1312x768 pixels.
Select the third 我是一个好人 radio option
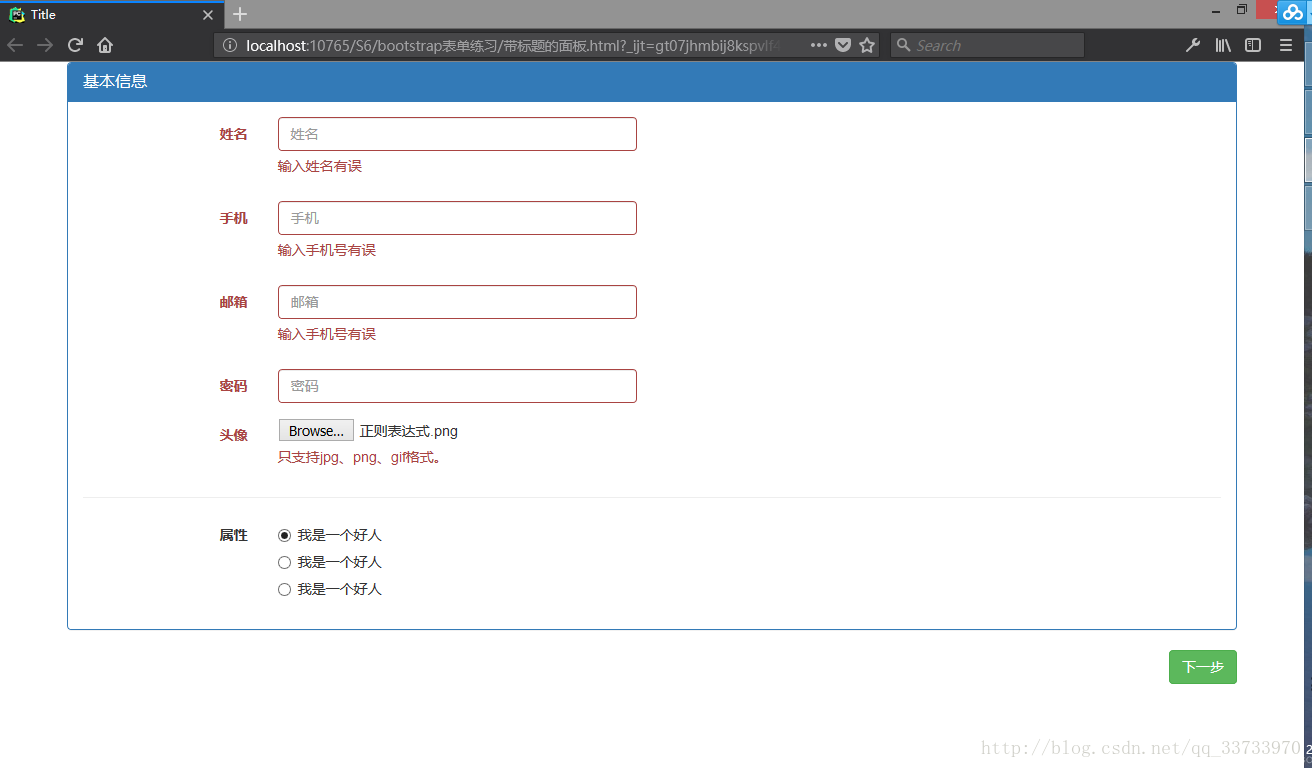pos(284,589)
